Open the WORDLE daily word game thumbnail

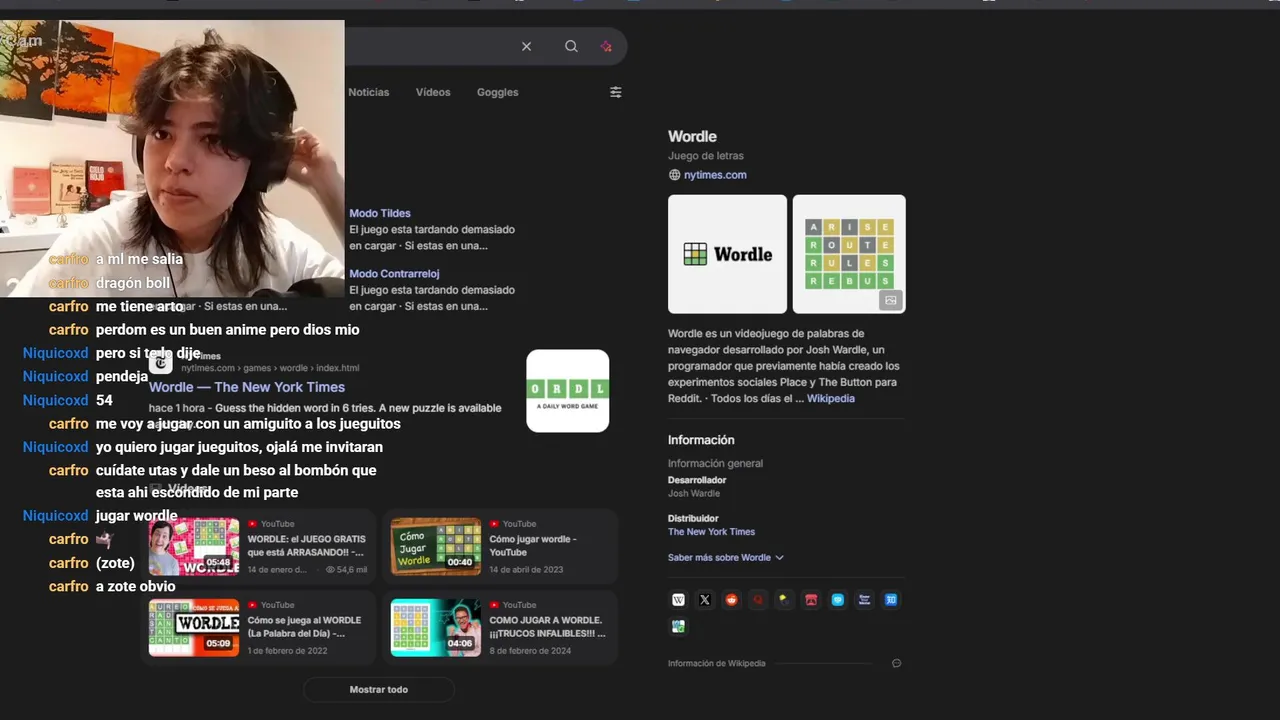568,391
